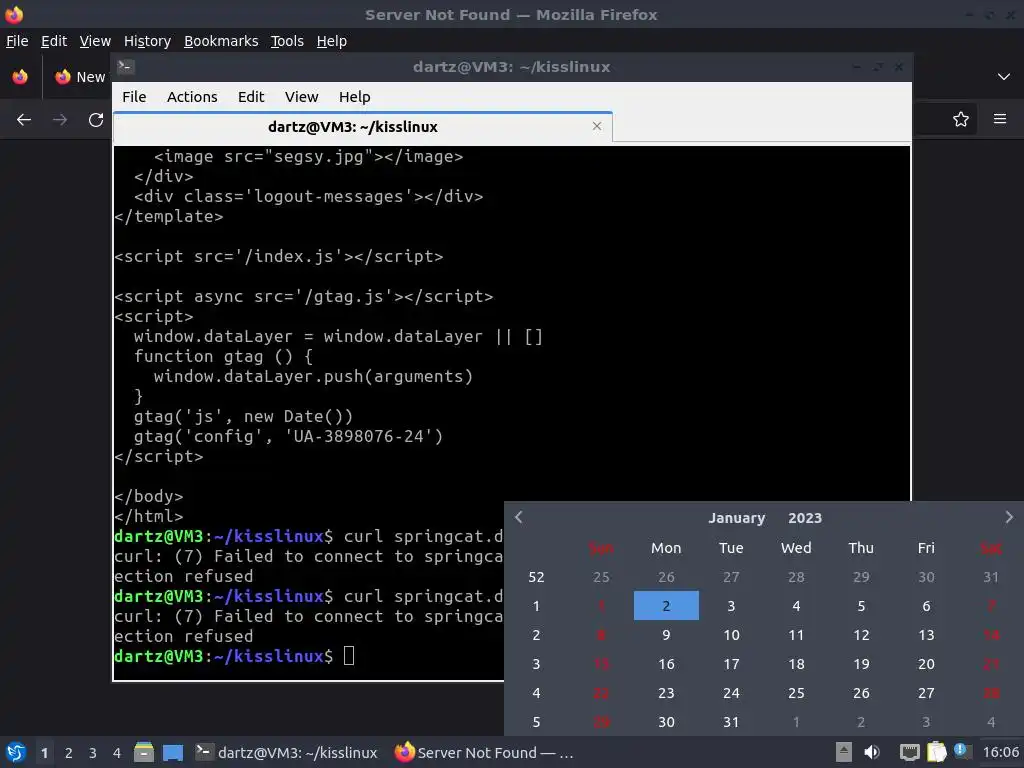The width and height of the screenshot is (1024, 768).
Task: Activate terminal taskbar button dartz@VM3
Action: click(x=287, y=752)
